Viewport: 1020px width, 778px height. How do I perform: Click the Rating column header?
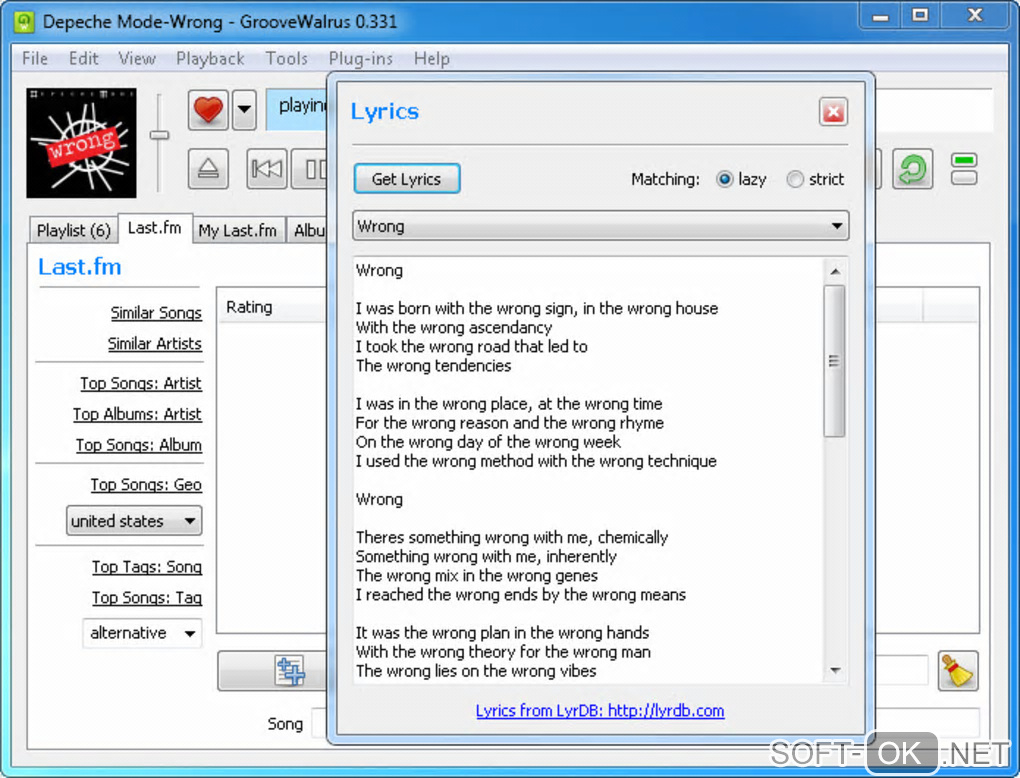click(271, 307)
